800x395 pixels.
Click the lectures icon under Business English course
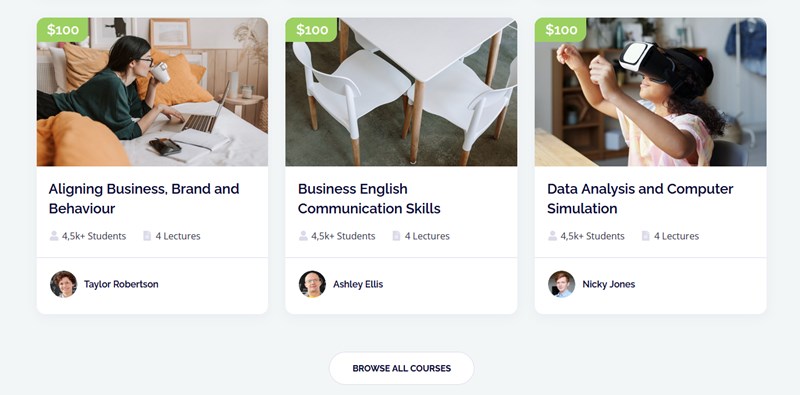[x=396, y=236]
